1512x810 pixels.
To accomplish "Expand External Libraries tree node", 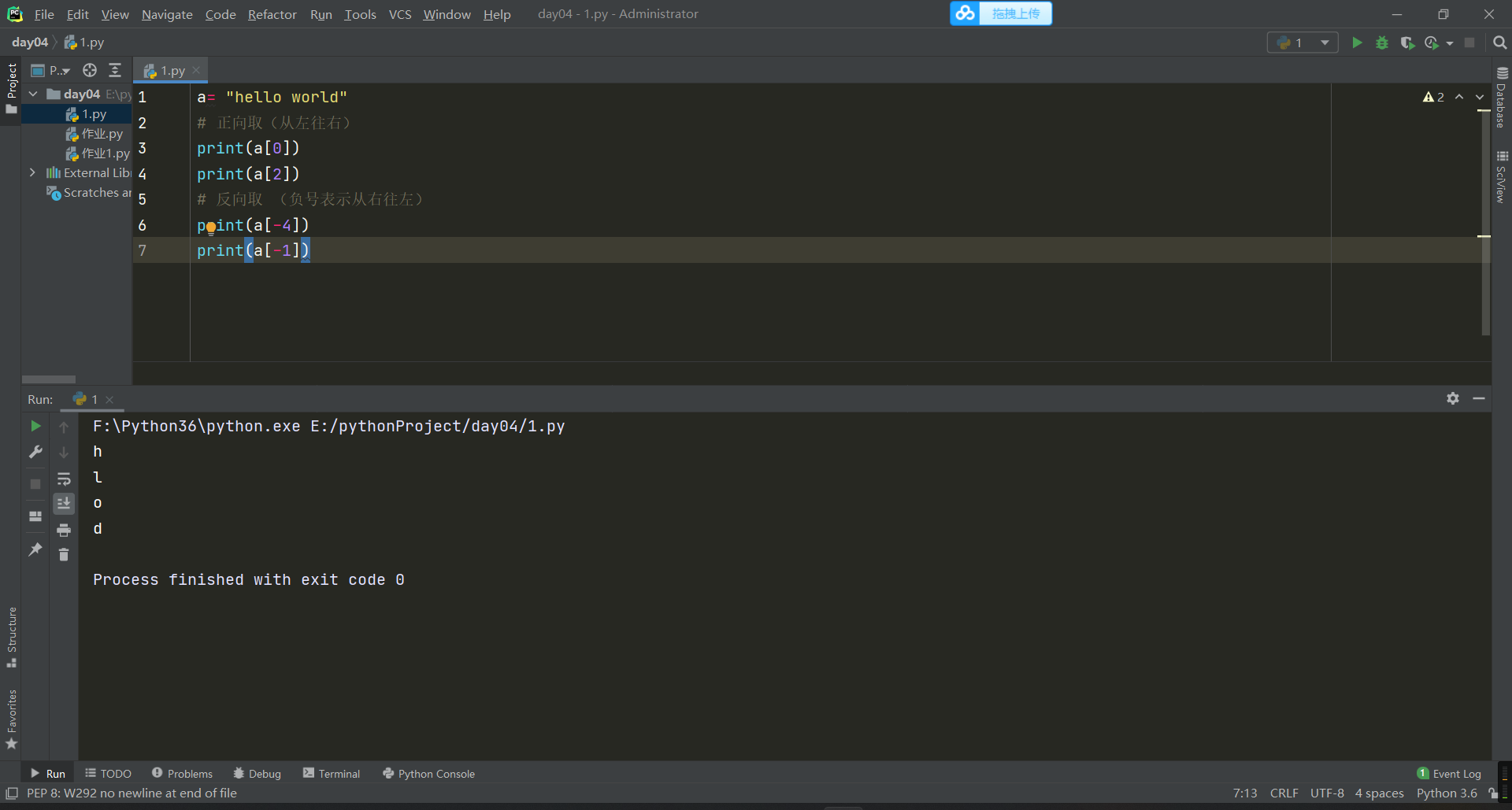I will (x=32, y=172).
